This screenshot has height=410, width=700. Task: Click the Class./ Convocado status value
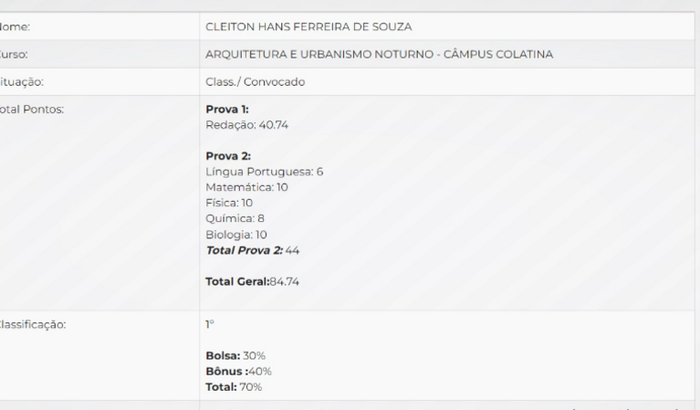tap(255, 81)
